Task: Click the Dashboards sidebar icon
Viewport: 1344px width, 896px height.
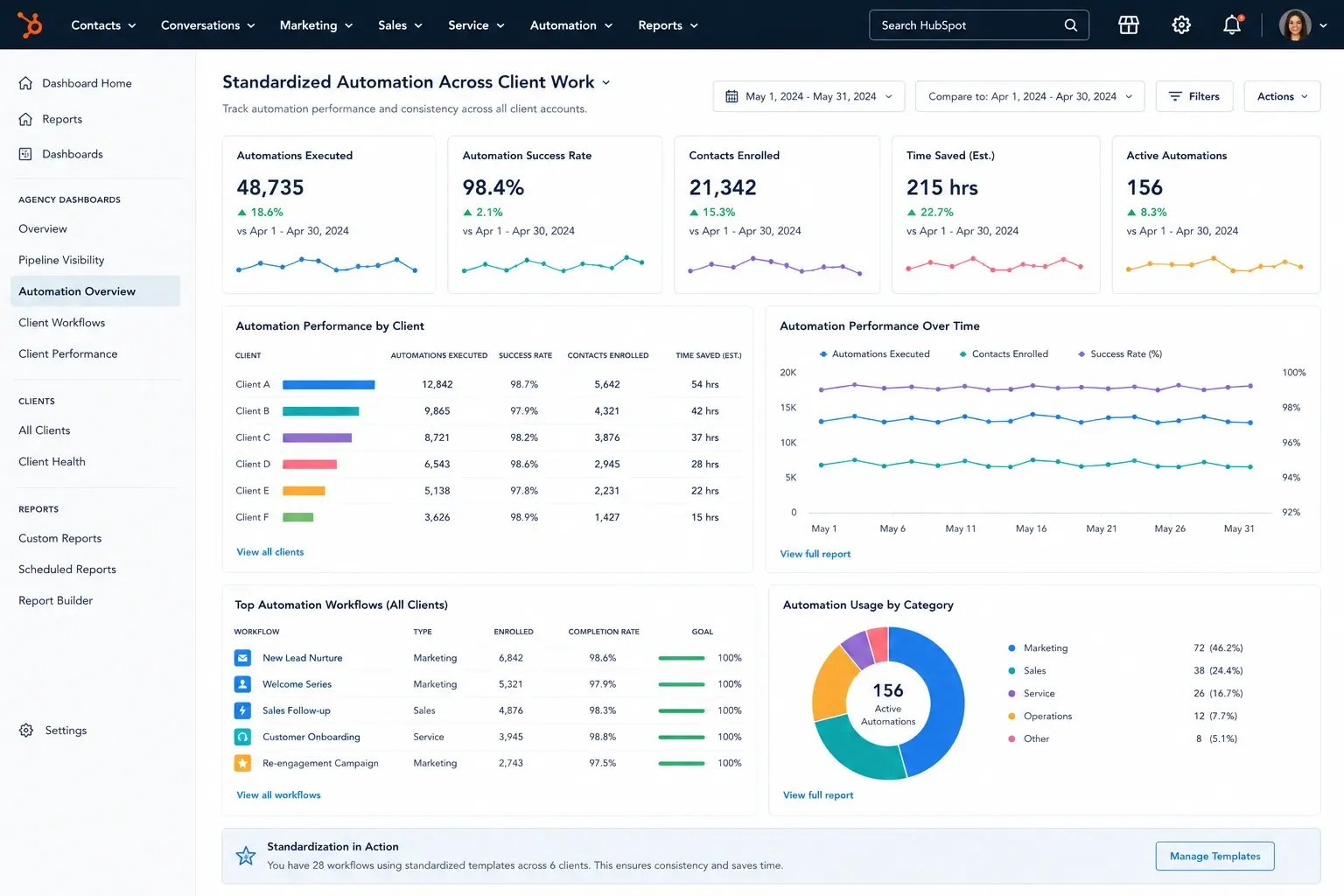Action: click(x=25, y=154)
